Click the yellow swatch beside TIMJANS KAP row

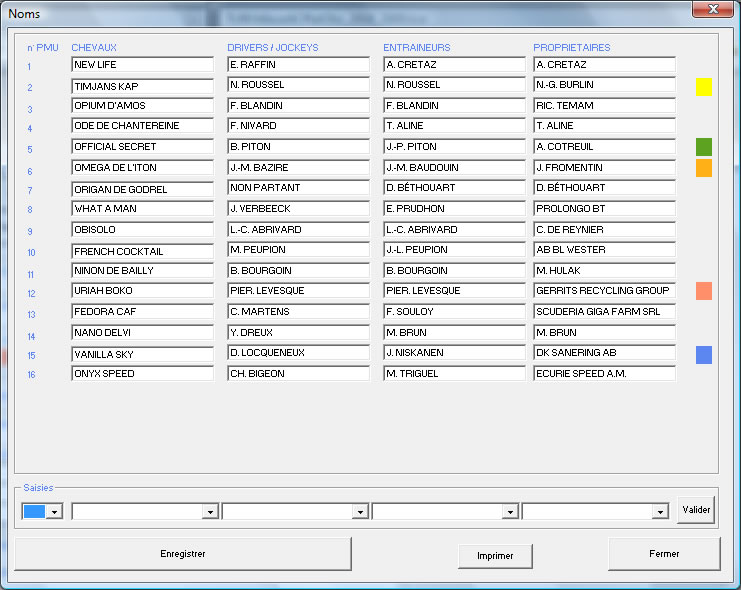pos(703,87)
